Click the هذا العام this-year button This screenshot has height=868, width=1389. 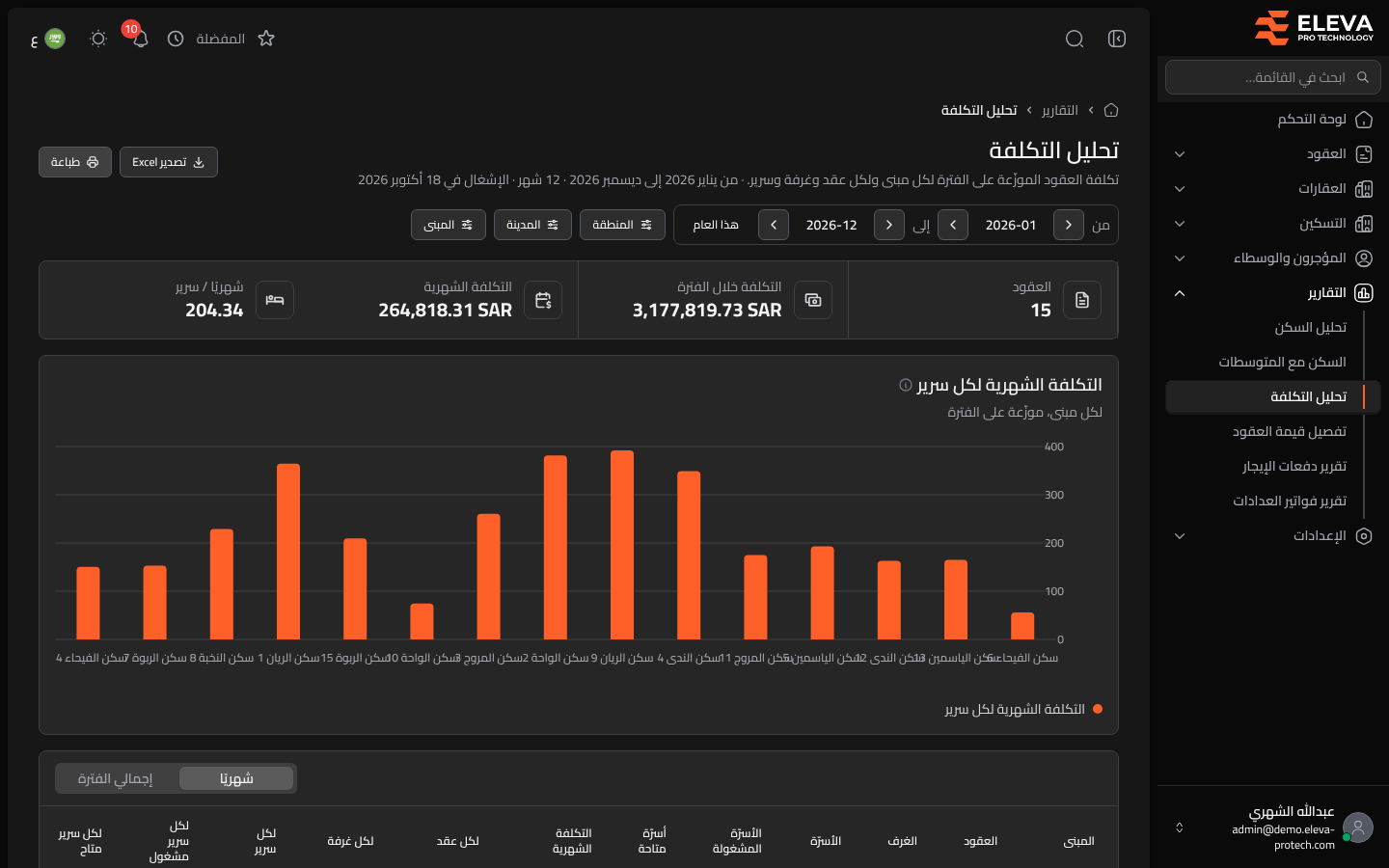pyautogui.click(x=716, y=225)
